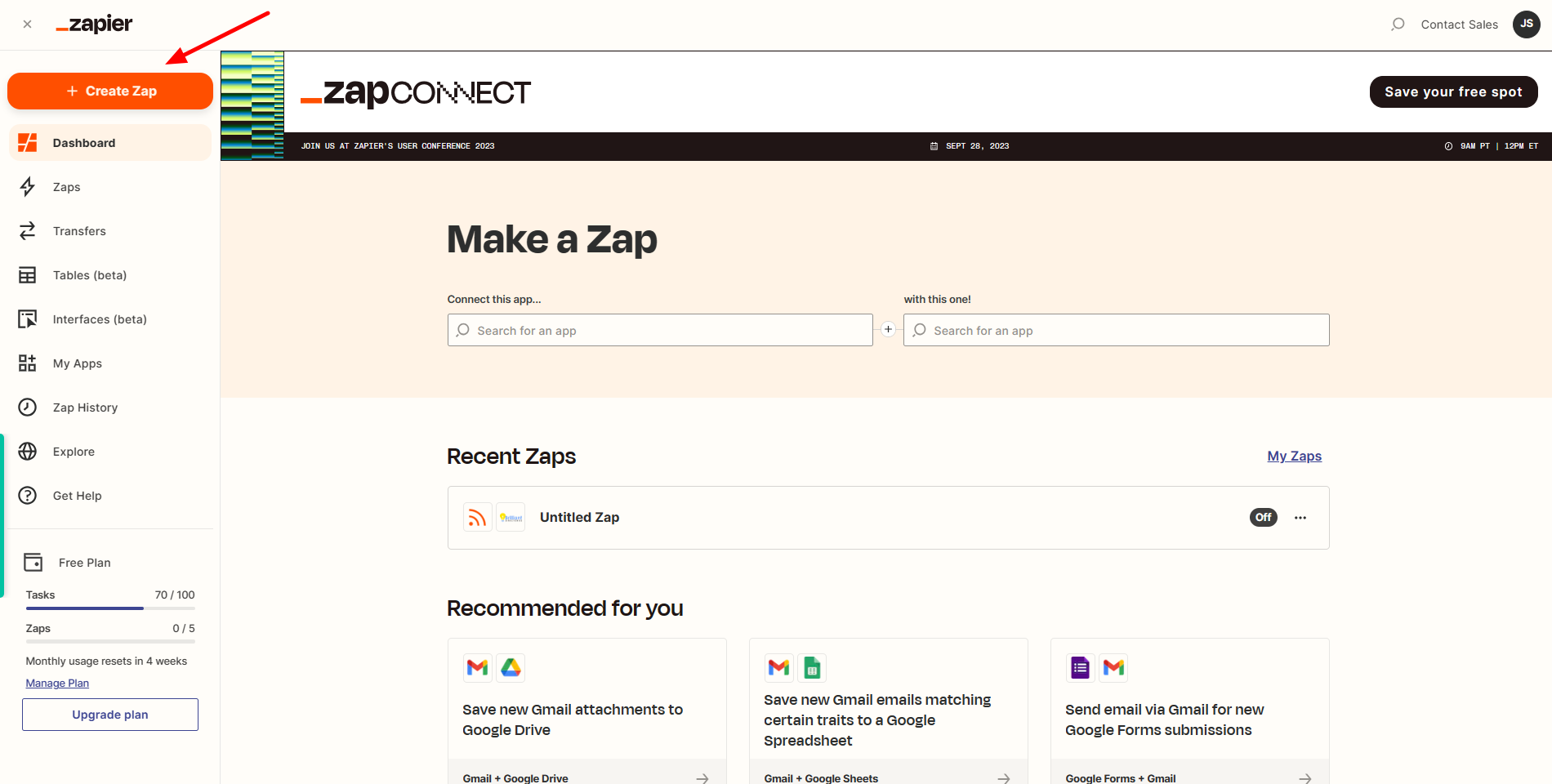Click the Zaps lightning bolt icon
The height and width of the screenshot is (784, 1552).
pos(28,187)
